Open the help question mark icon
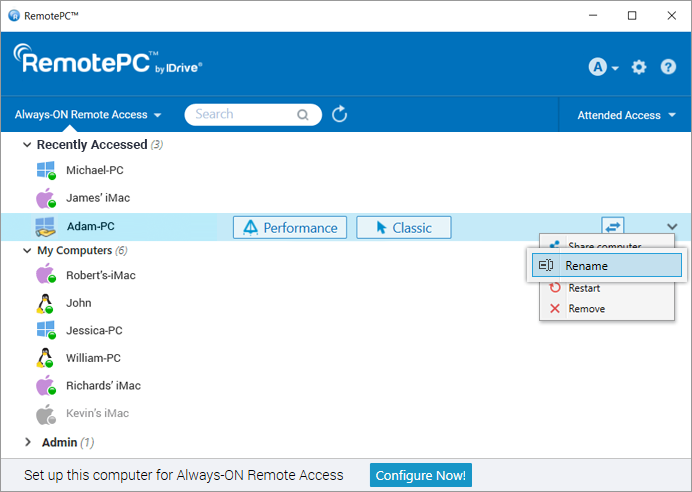Viewport: 692px width, 492px height. click(x=668, y=67)
